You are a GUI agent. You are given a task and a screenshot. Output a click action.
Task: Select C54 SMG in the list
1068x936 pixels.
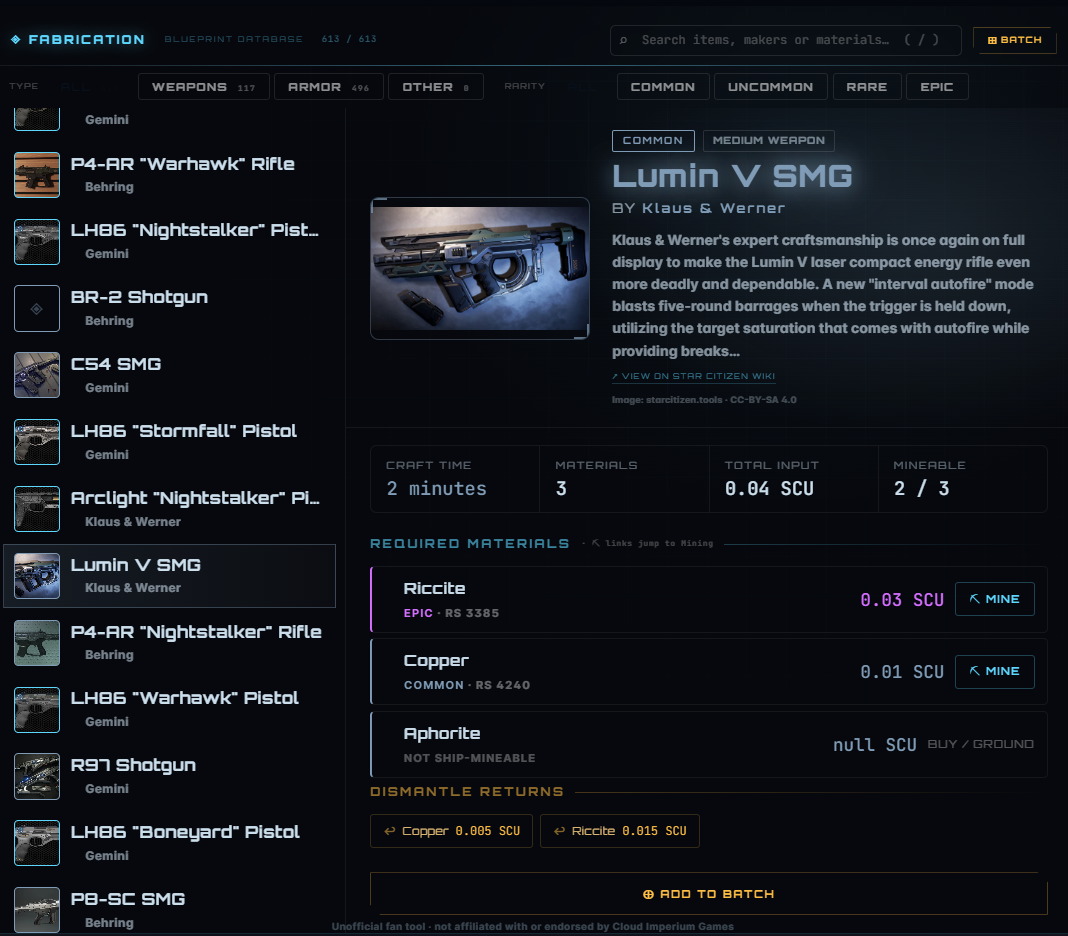[x=170, y=375]
